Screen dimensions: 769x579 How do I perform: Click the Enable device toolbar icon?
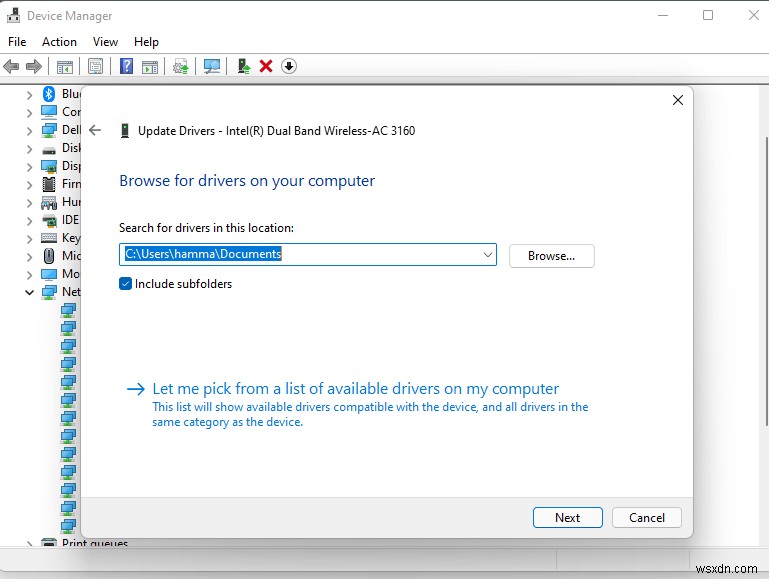pos(244,66)
